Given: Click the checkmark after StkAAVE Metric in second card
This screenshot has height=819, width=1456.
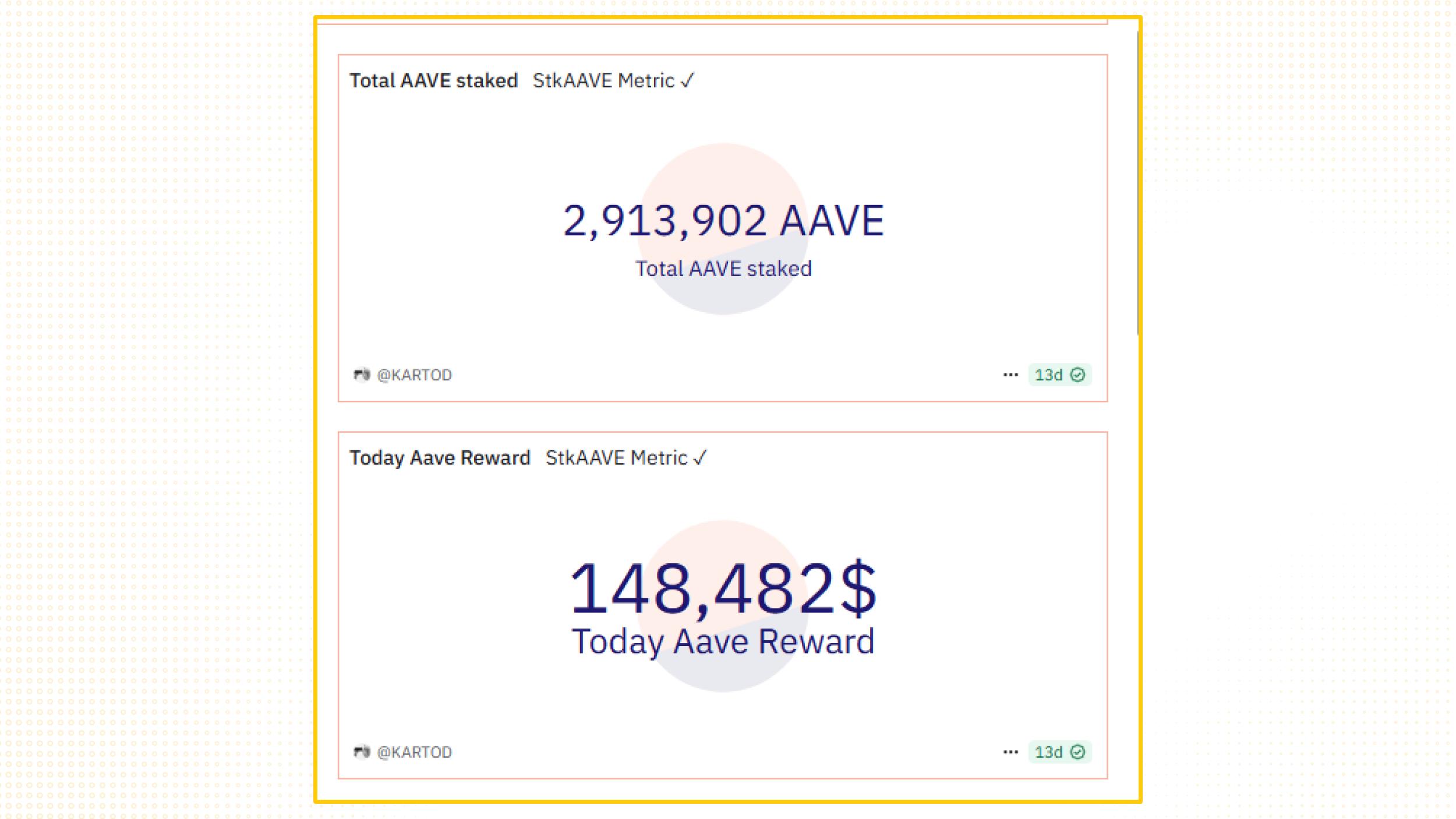Looking at the screenshot, I should pos(700,458).
